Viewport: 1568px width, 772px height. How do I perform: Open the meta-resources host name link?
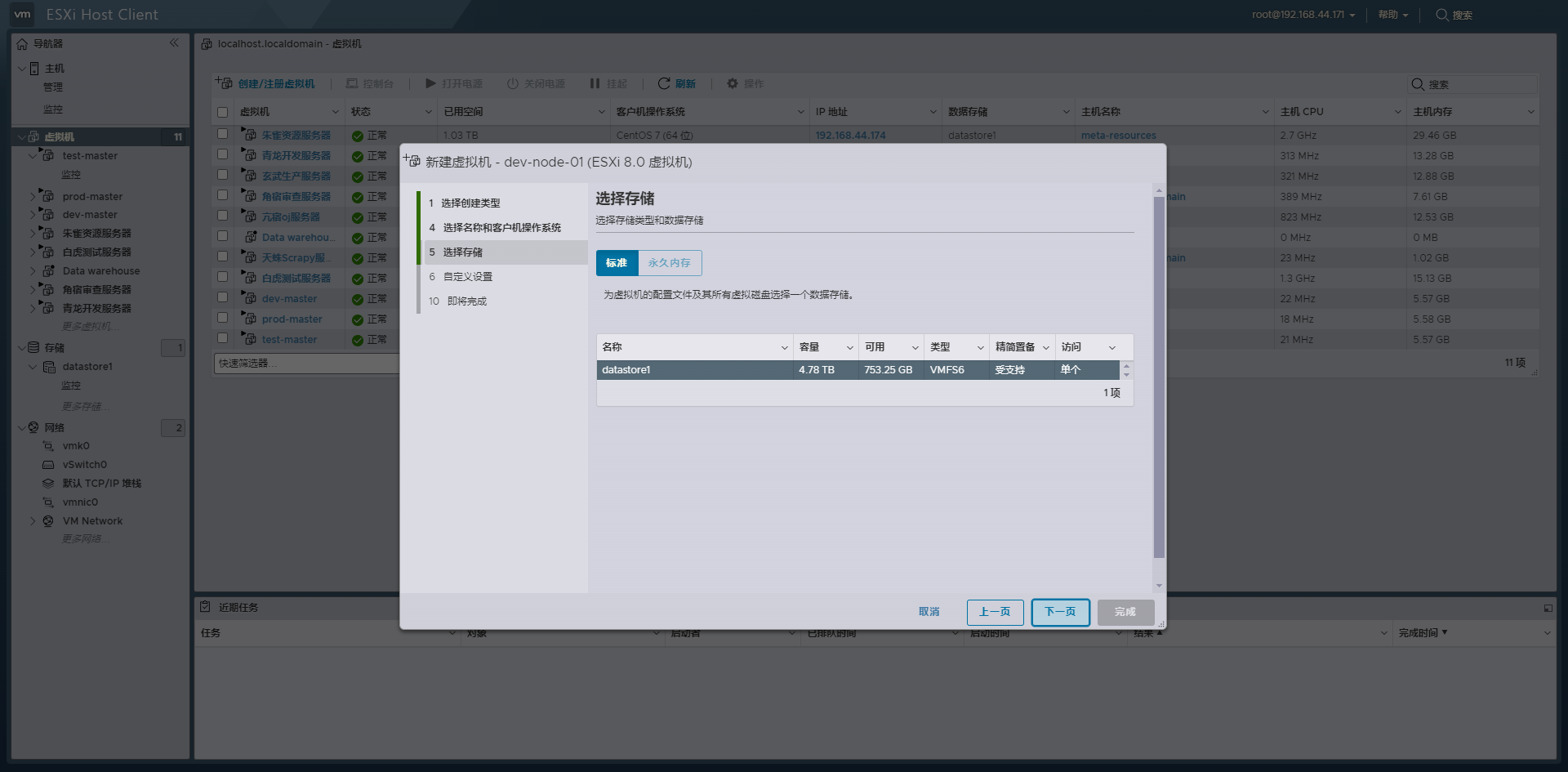tap(1118, 135)
